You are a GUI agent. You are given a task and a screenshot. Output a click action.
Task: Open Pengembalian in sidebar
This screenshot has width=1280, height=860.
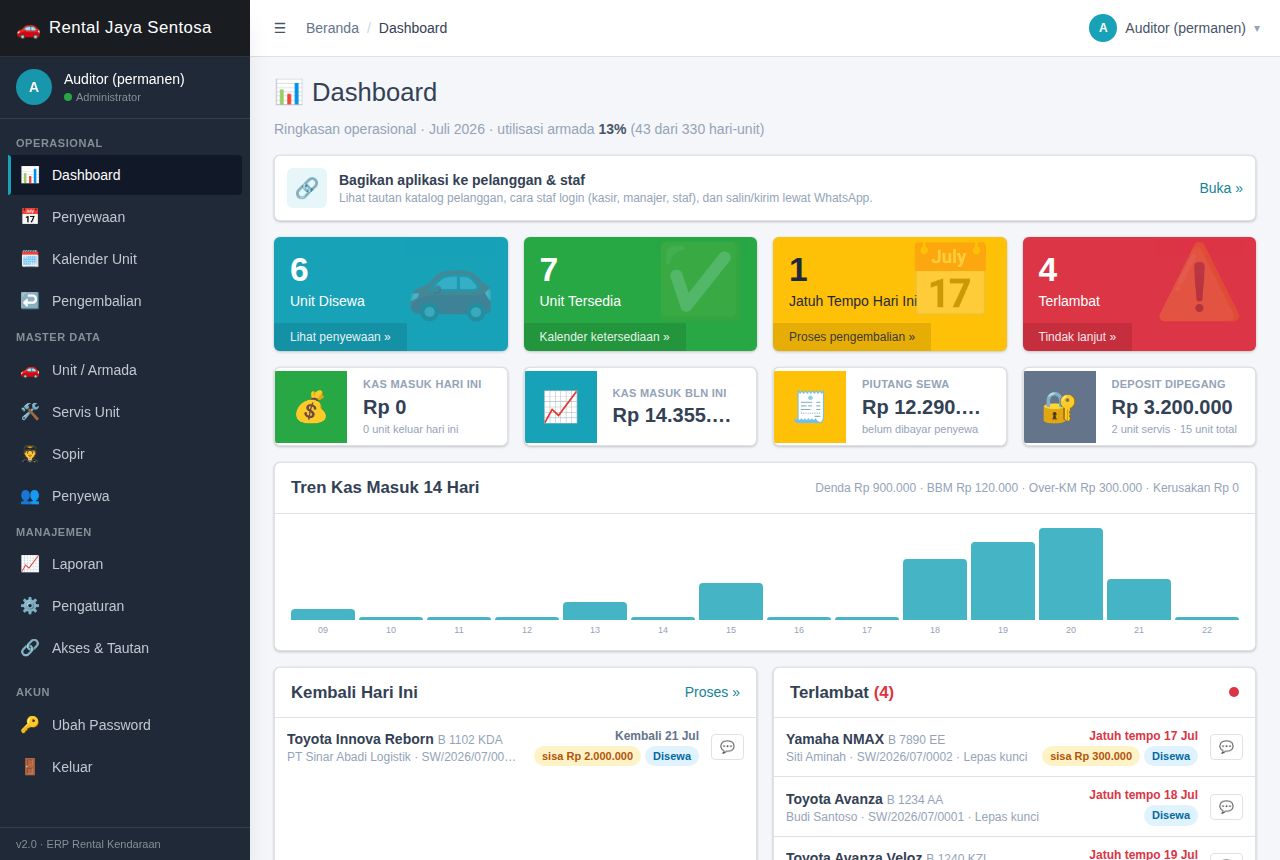pyautogui.click(x=125, y=301)
